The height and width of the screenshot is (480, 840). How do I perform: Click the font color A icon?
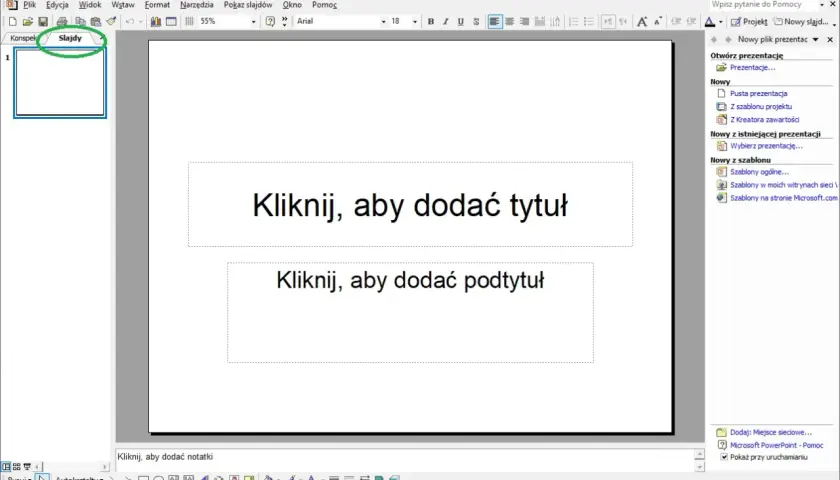coord(710,22)
